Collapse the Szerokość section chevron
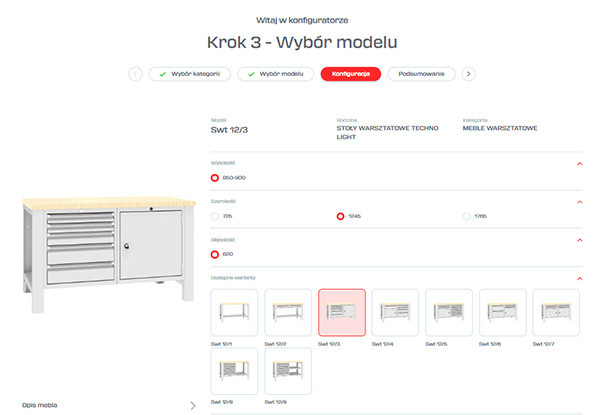 pyautogui.click(x=579, y=201)
